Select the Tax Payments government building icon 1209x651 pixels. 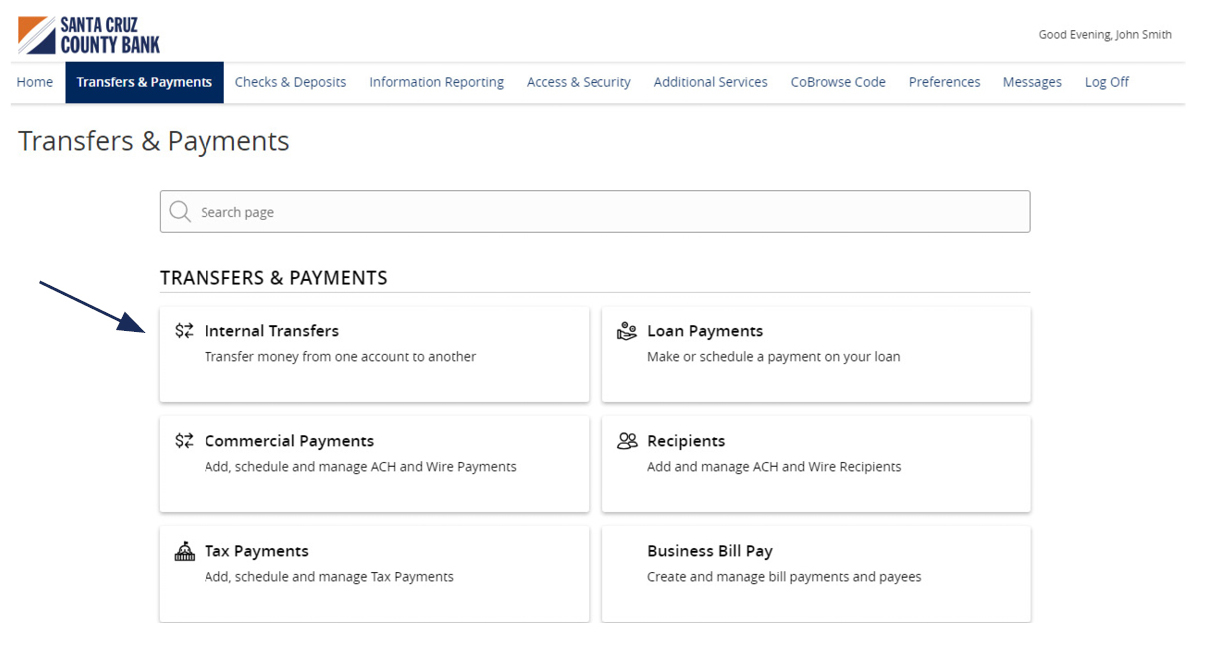185,549
